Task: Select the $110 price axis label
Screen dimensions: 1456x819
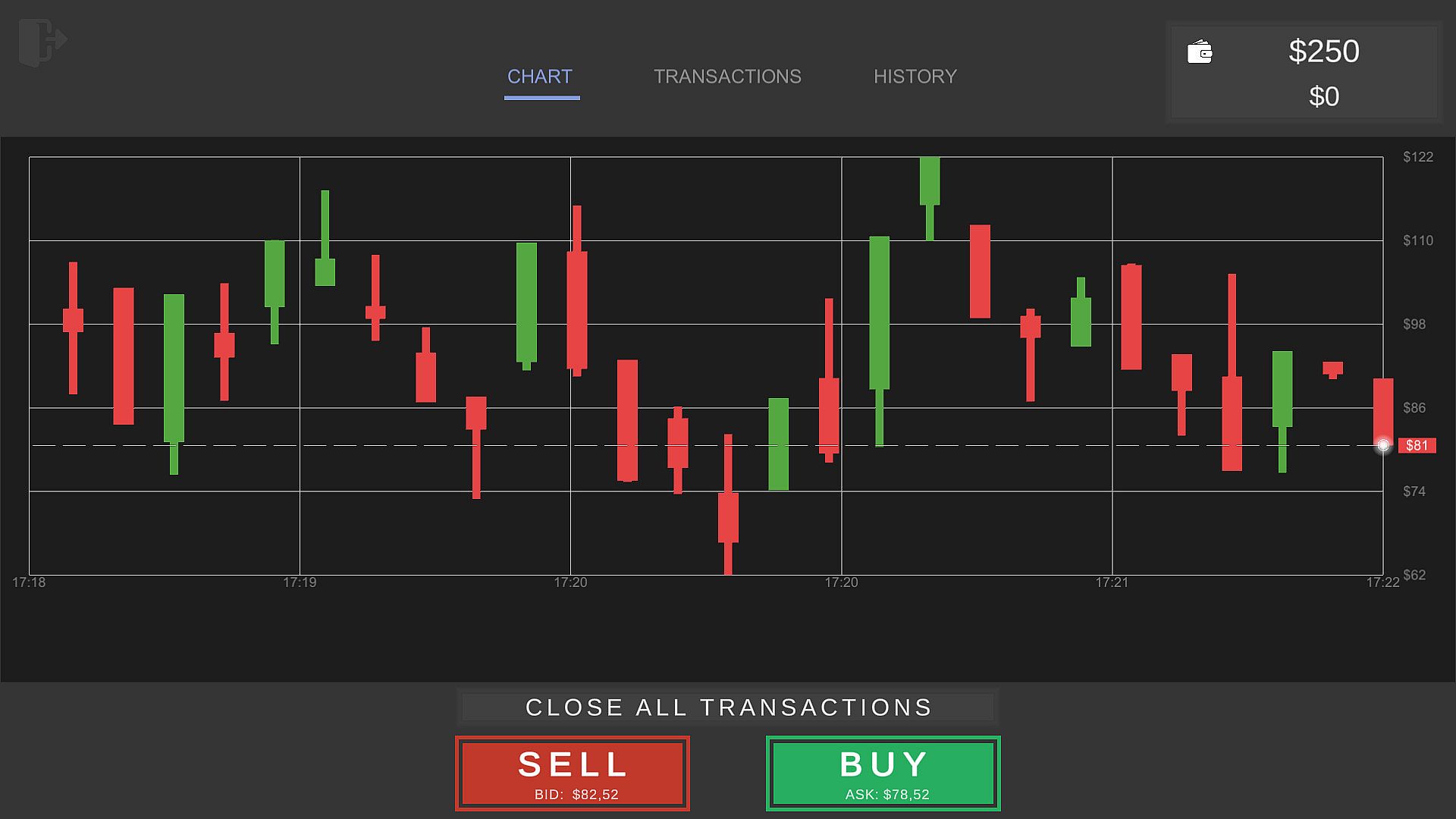Action: coord(1418,240)
